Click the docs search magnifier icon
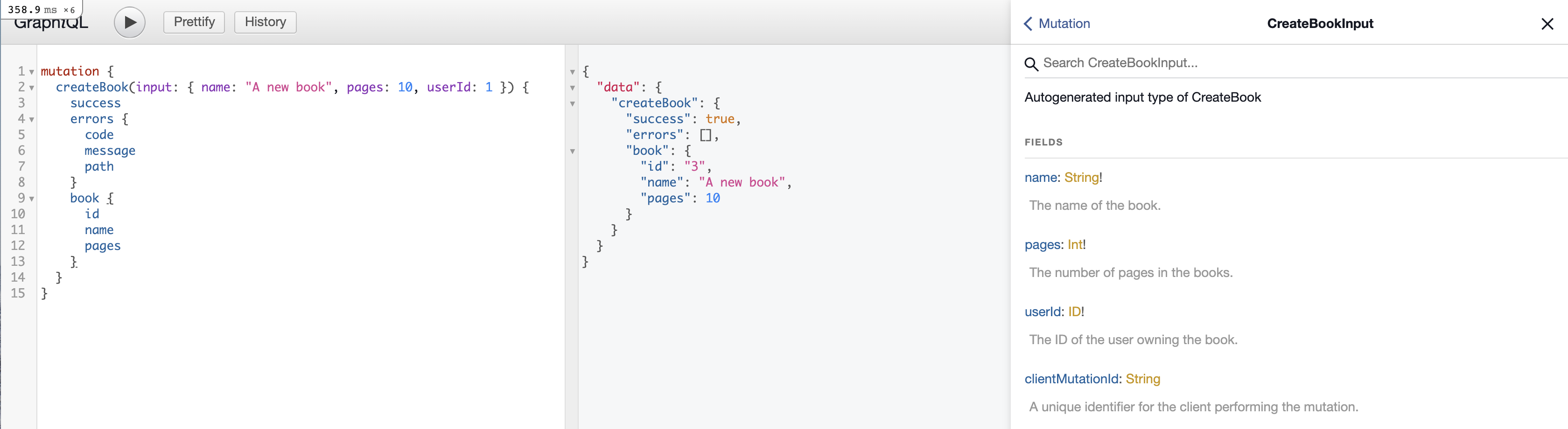1568x429 pixels. click(x=1030, y=64)
